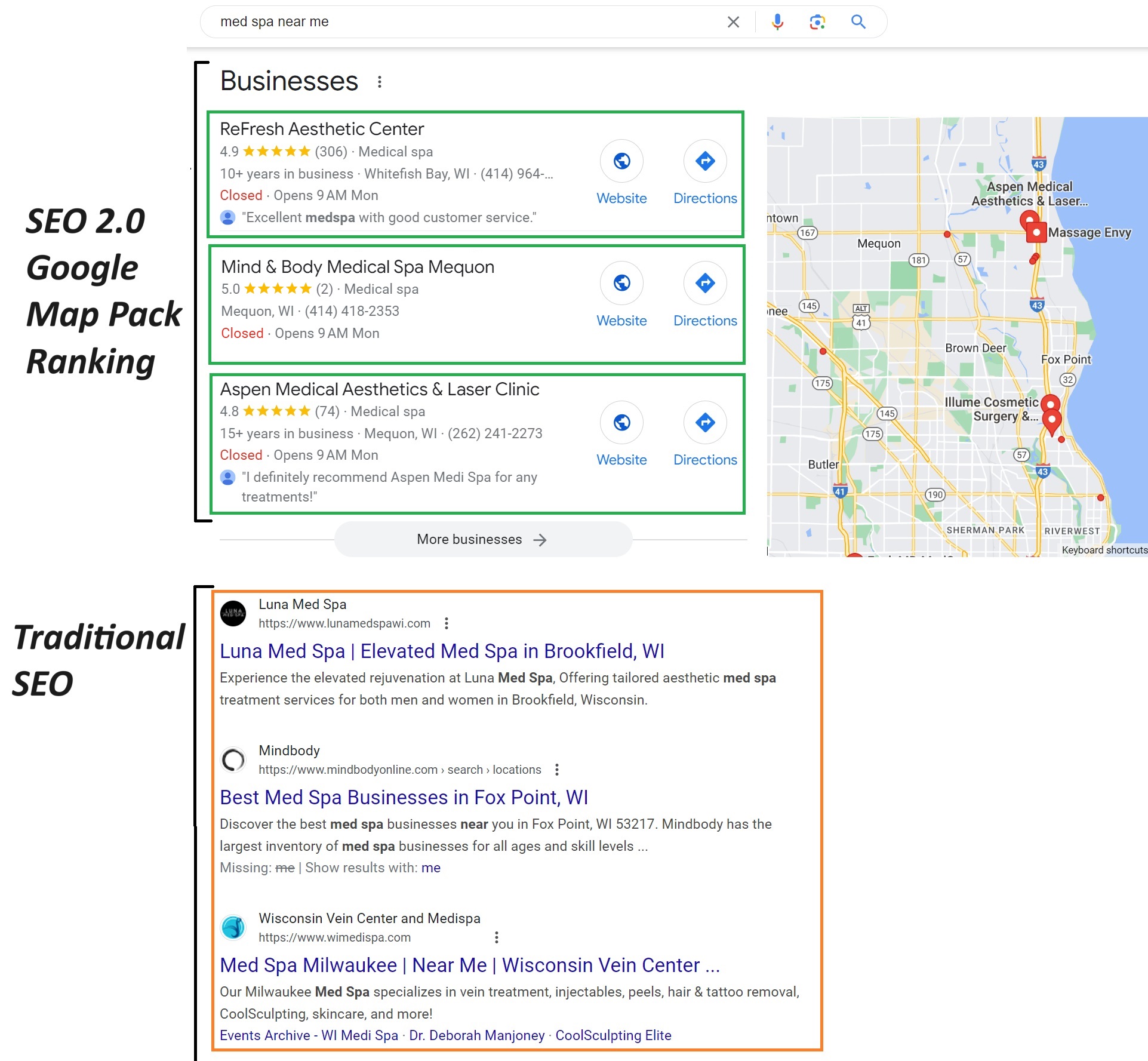Open Google Lens image search icon

817,22
